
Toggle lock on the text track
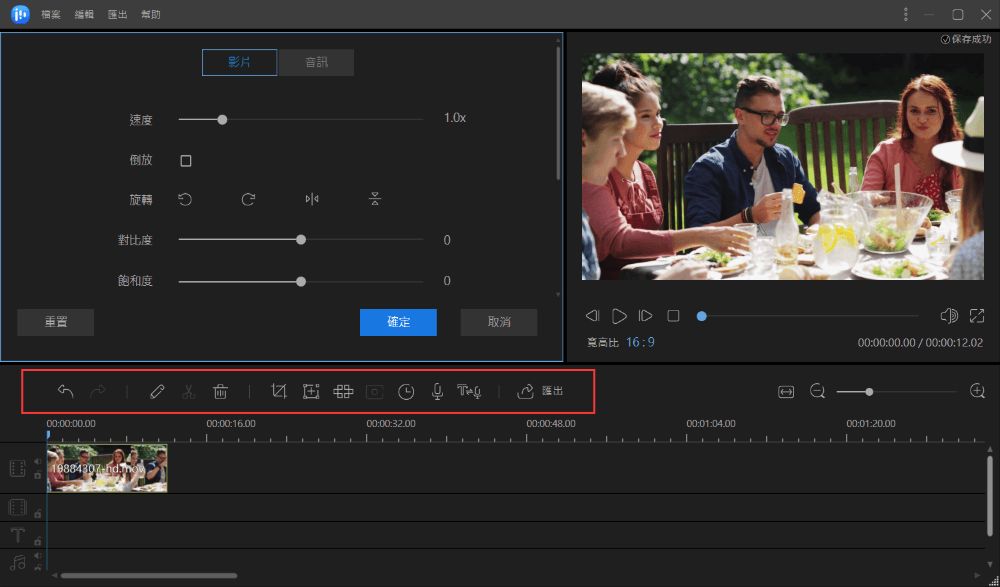click(38, 541)
